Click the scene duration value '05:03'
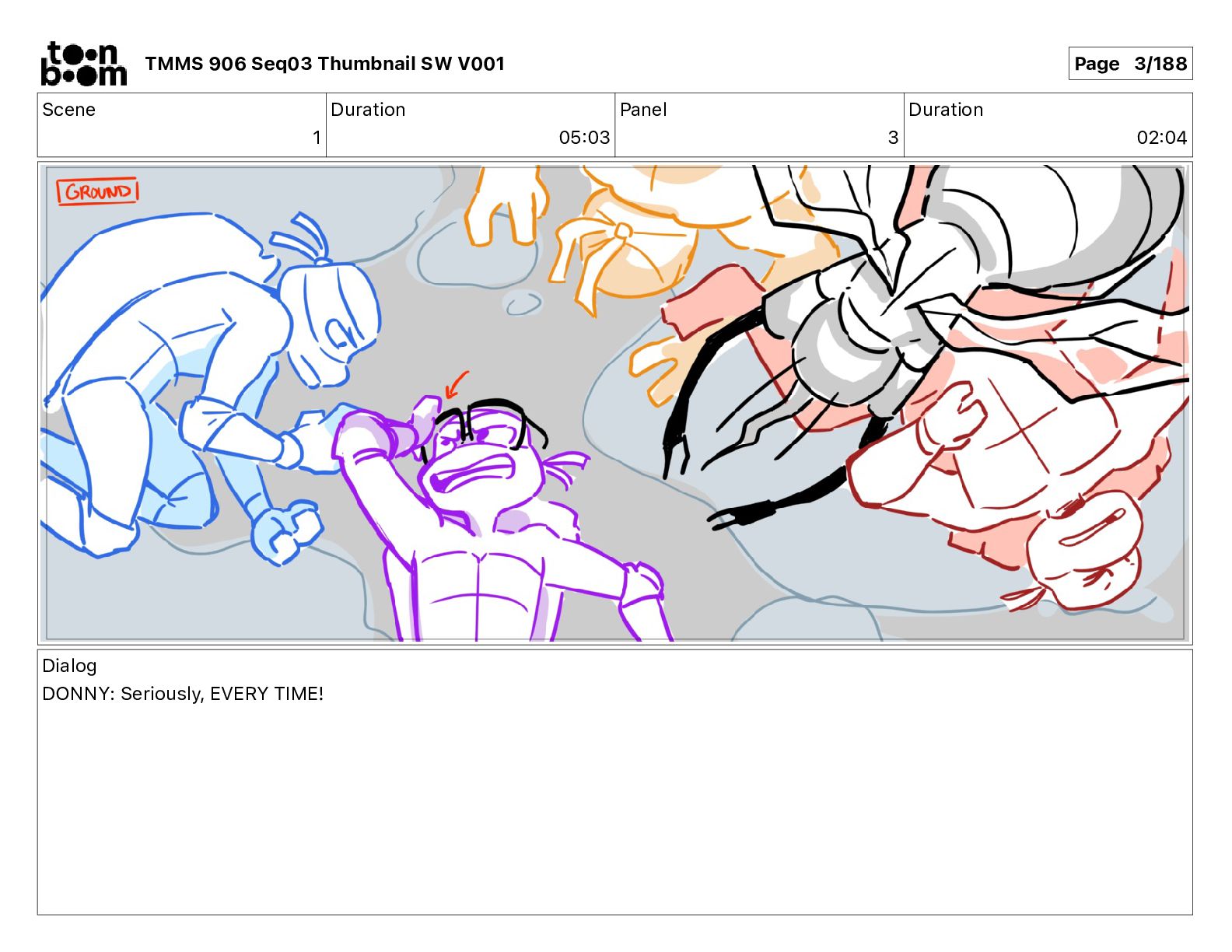 point(584,138)
